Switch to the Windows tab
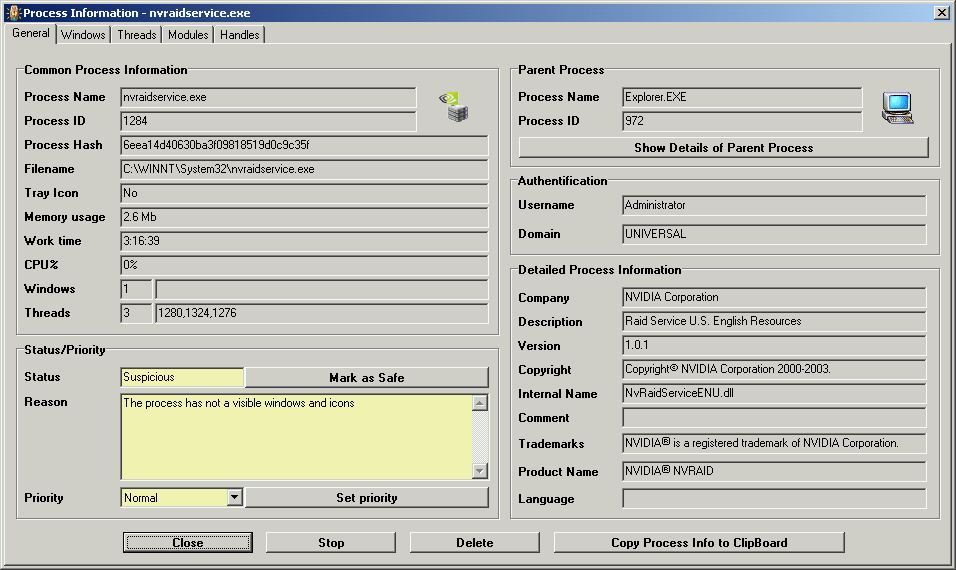The image size is (956, 570). click(x=83, y=35)
